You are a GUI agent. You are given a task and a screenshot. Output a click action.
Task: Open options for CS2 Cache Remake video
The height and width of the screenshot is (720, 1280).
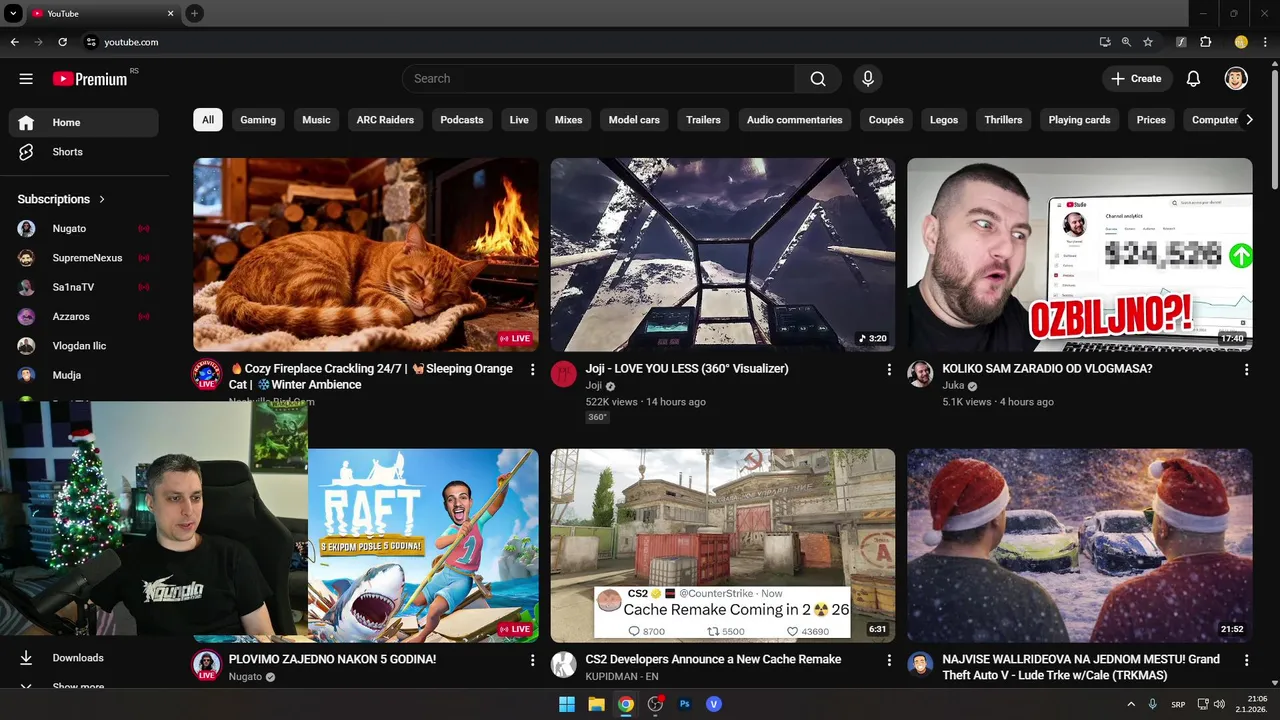click(889, 661)
